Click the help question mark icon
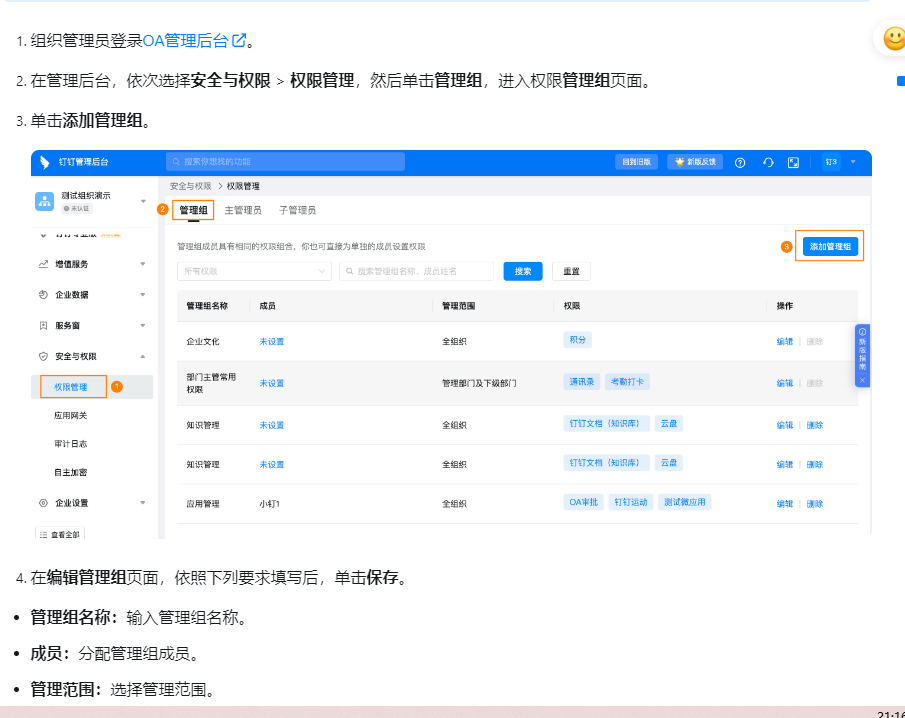The width and height of the screenshot is (905, 718). pos(740,163)
